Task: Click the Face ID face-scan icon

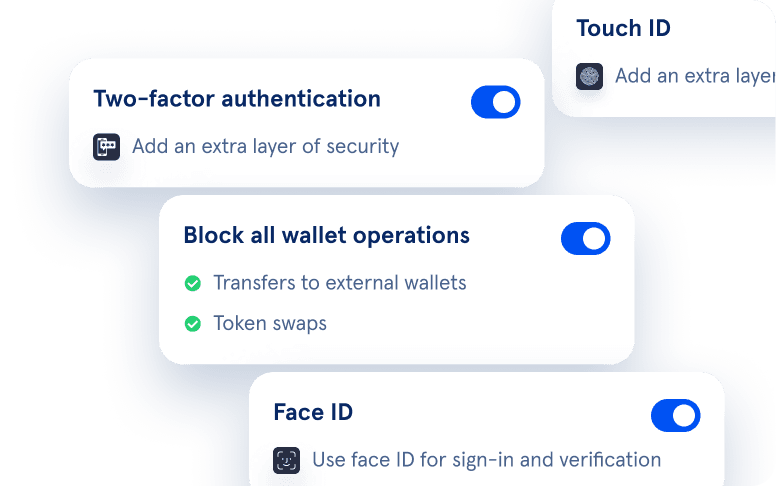Action: [287, 461]
